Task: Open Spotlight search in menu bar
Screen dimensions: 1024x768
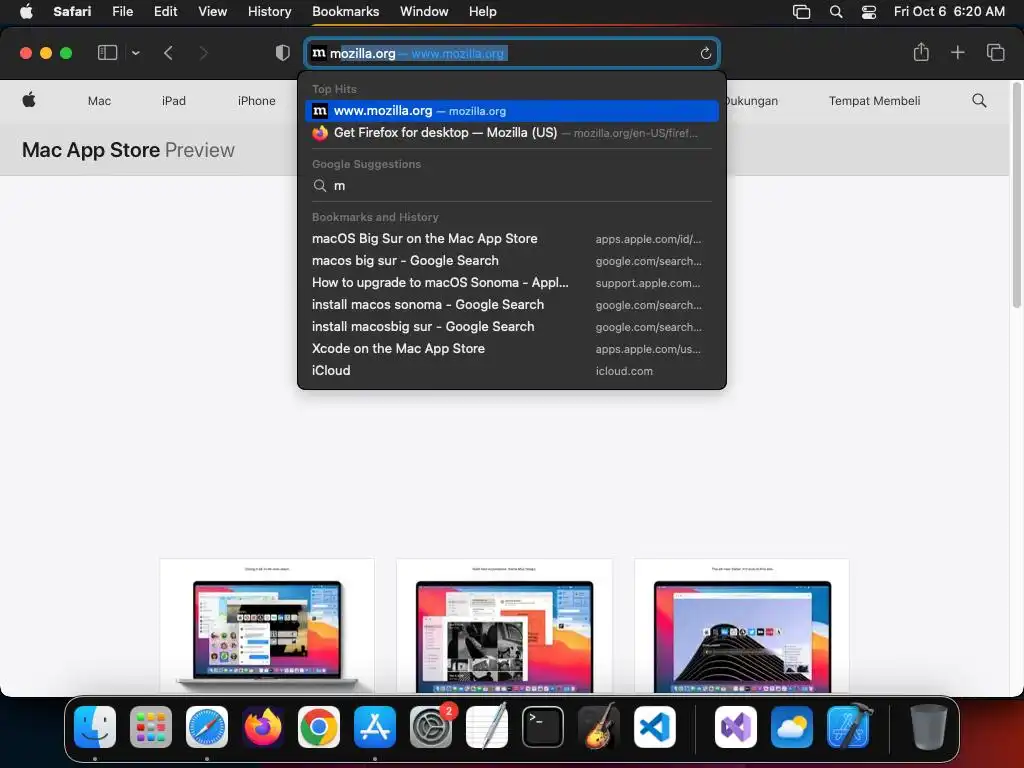Action: pos(836,12)
